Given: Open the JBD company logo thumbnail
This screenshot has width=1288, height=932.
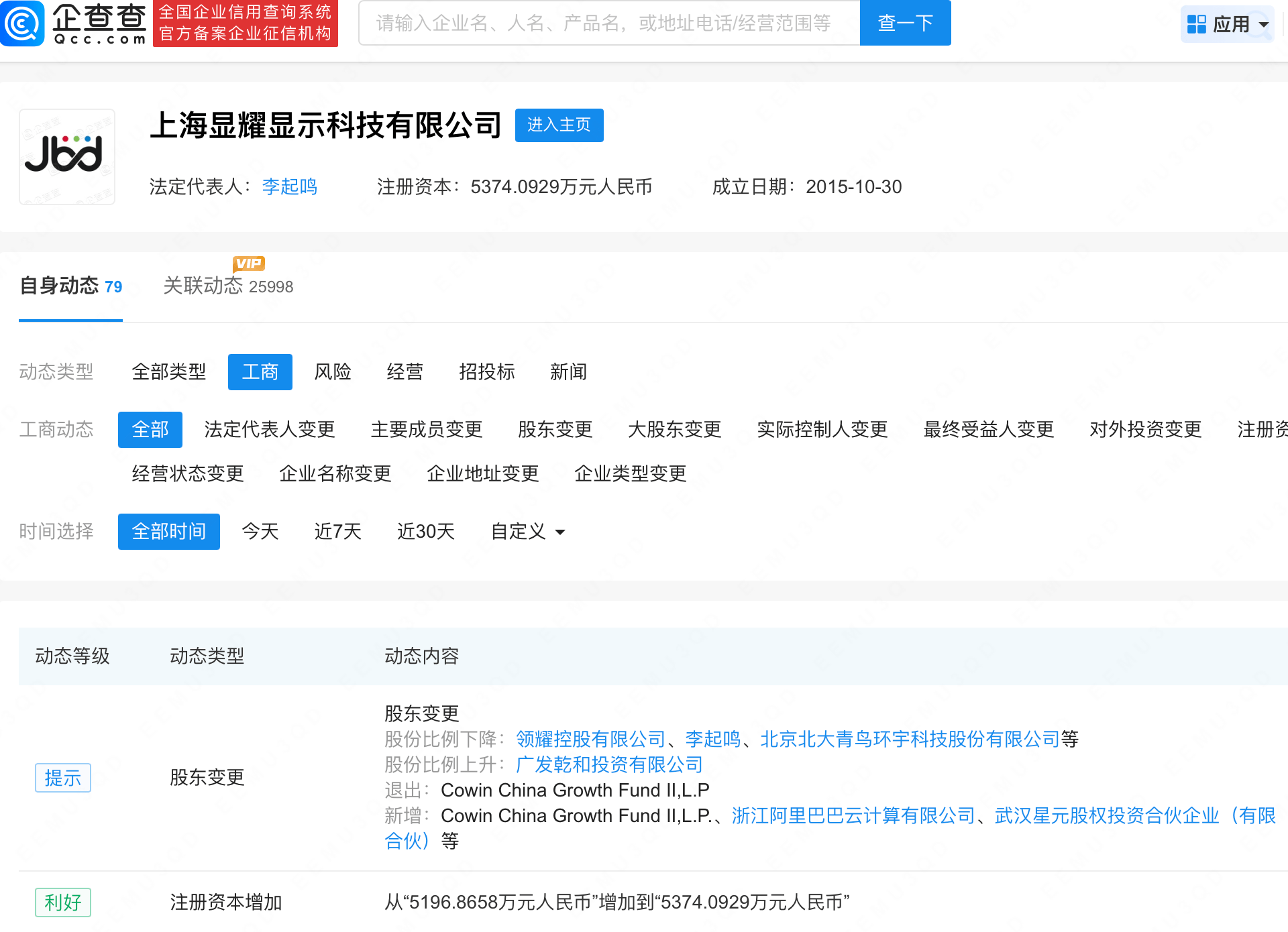Looking at the screenshot, I should 67,156.
